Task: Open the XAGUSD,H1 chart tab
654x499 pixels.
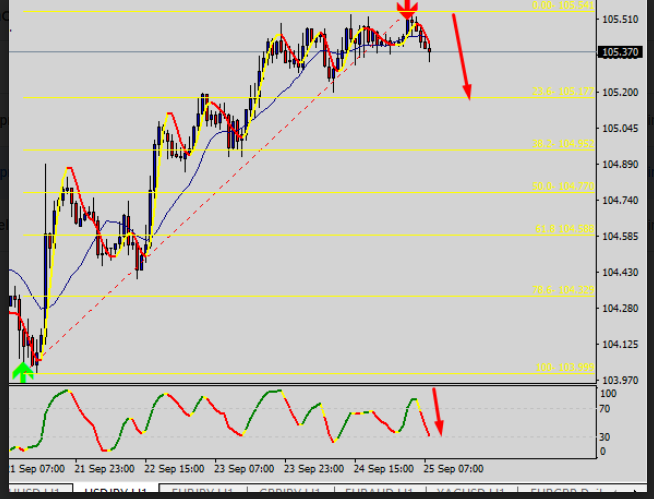Action: click(464, 492)
